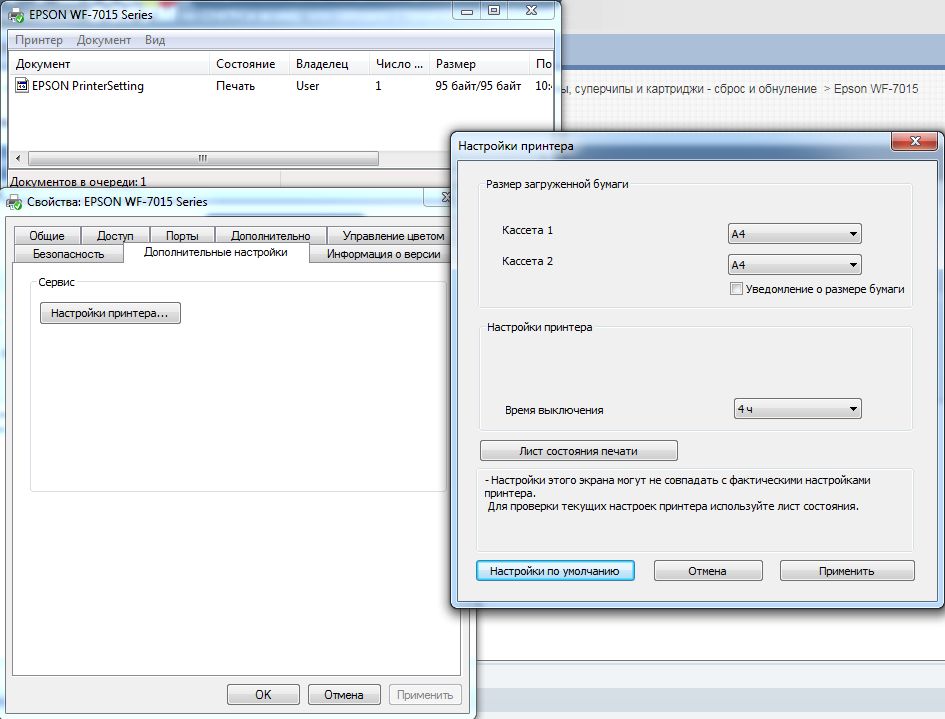Minimize the EPSON WF-7015 Series queue window
Screen dimensions: 945x719
point(467,10)
